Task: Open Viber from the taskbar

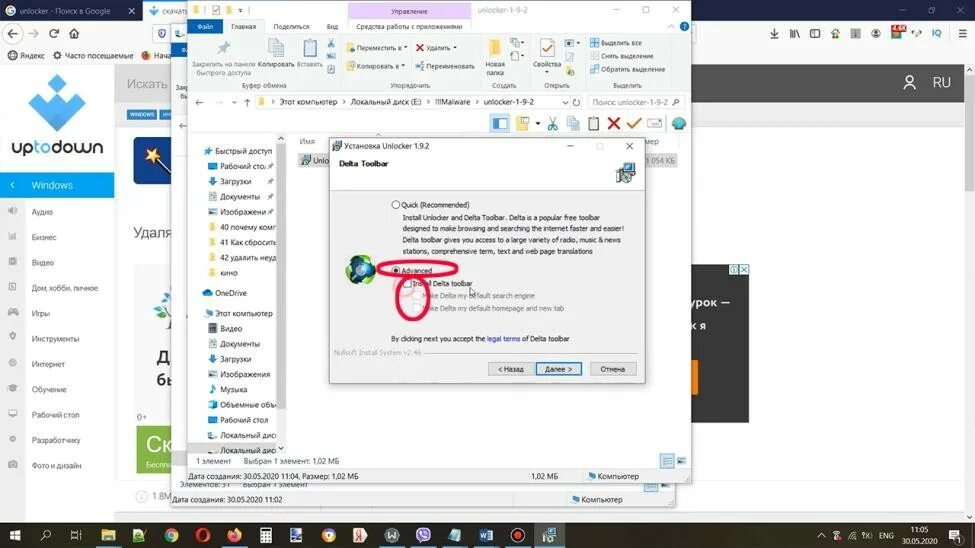Action: click(x=423, y=536)
